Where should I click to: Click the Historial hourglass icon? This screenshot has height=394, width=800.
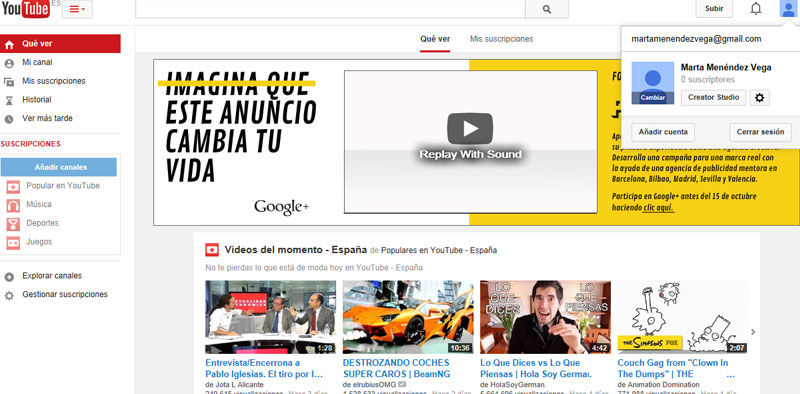9,100
